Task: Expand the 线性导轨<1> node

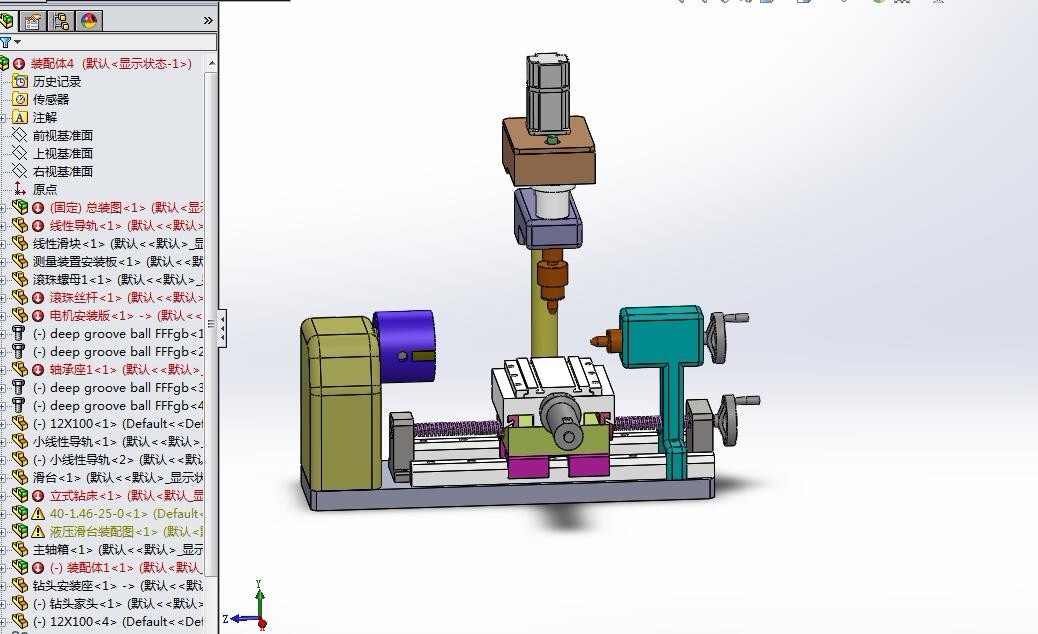Action: (3, 226)
